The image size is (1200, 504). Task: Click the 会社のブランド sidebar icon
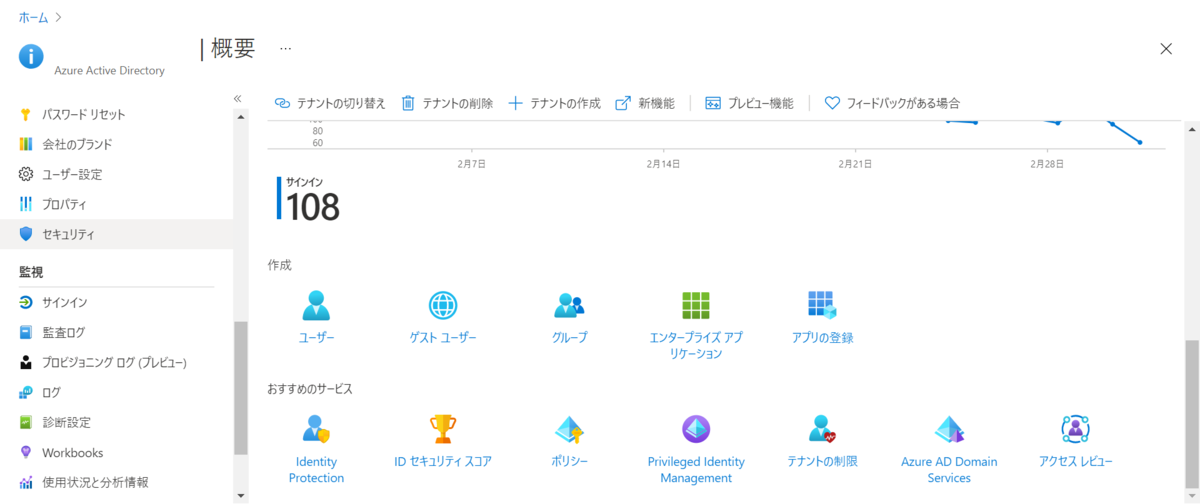pyautogui.click(x=26, y=144)
